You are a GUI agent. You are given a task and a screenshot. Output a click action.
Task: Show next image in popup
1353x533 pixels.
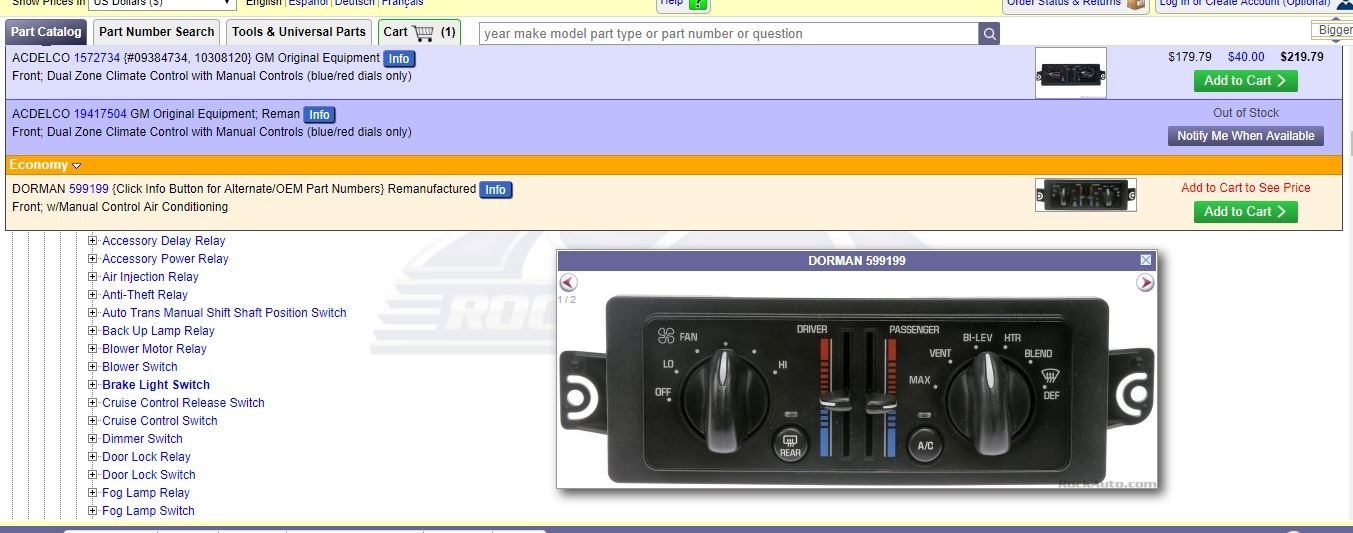click(x=1145, y=283)
